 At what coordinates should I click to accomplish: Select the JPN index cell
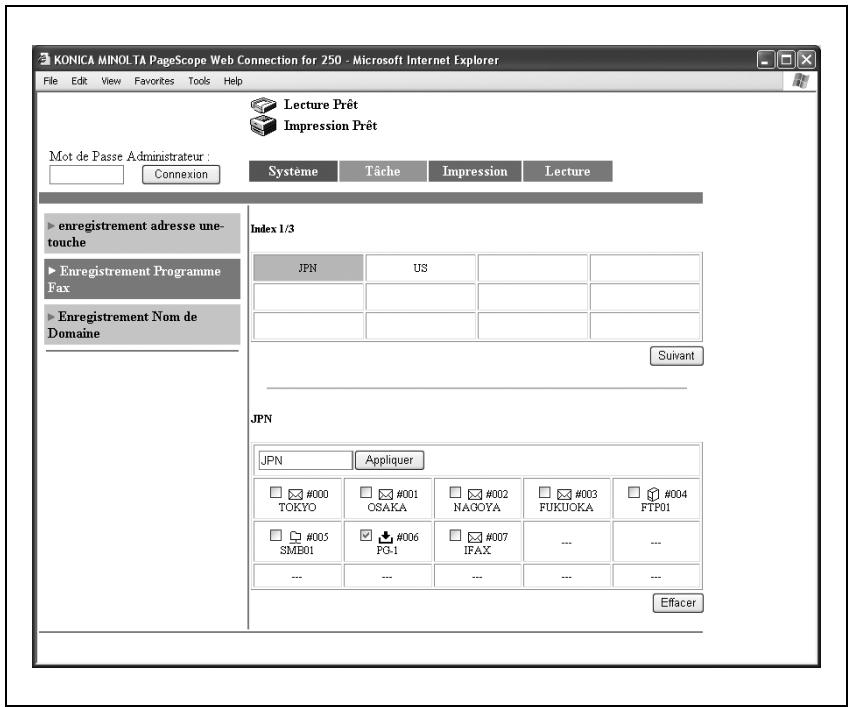click(308, 268)
